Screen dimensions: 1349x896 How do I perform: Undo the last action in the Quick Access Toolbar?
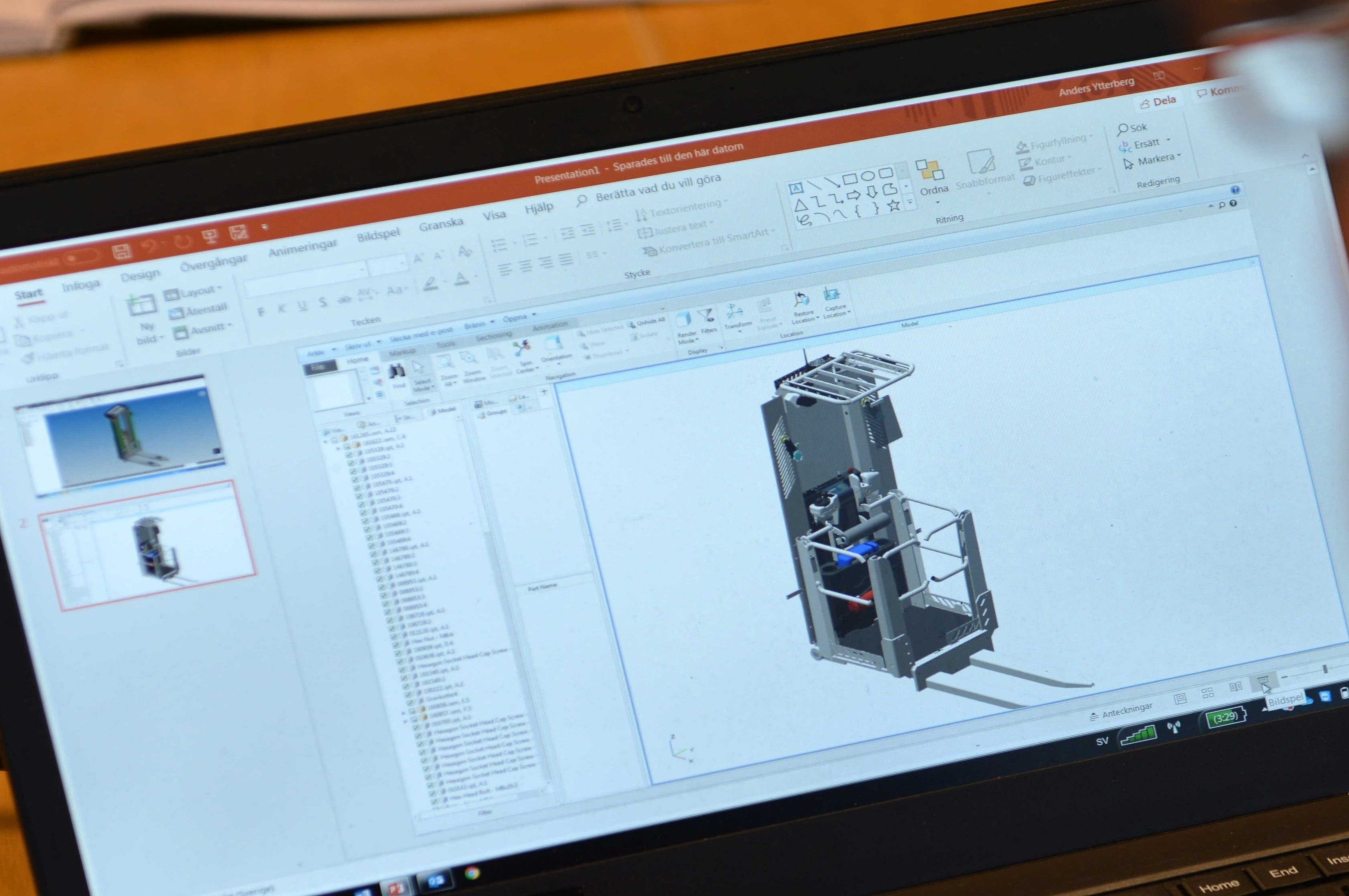tap(149, 247)
